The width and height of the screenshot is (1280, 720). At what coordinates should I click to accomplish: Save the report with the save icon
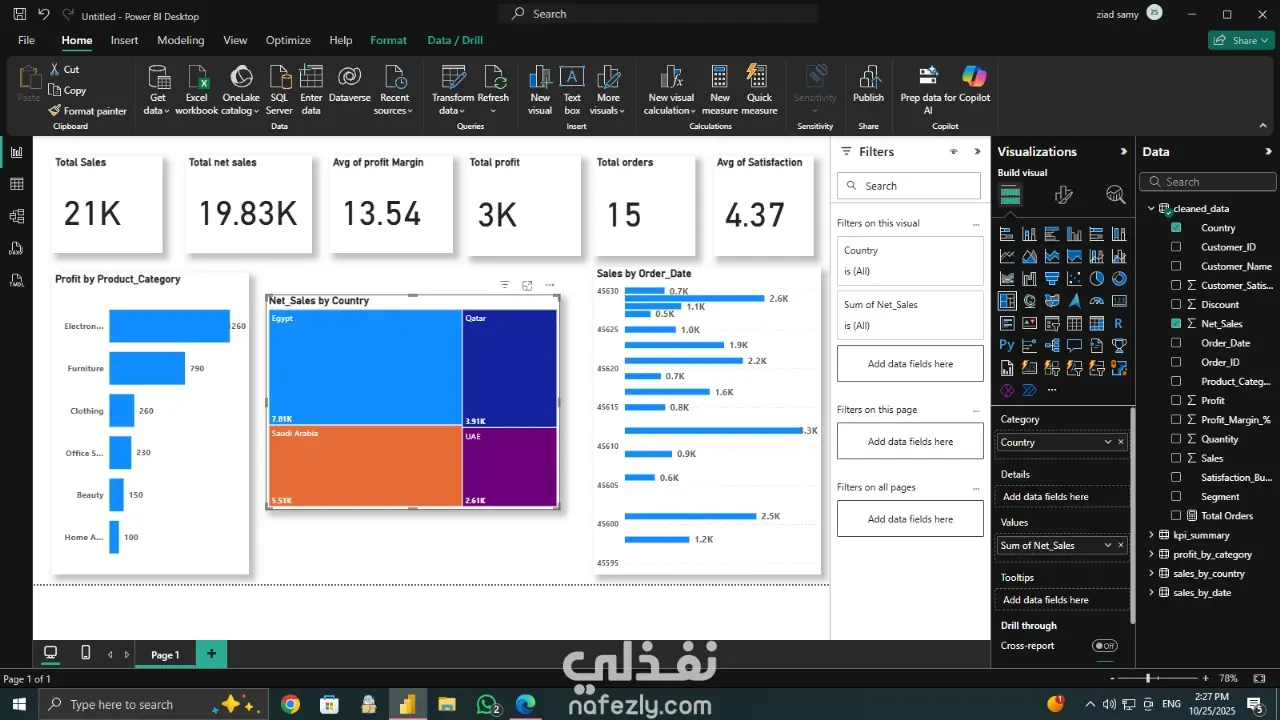click(x=20, y=15)
